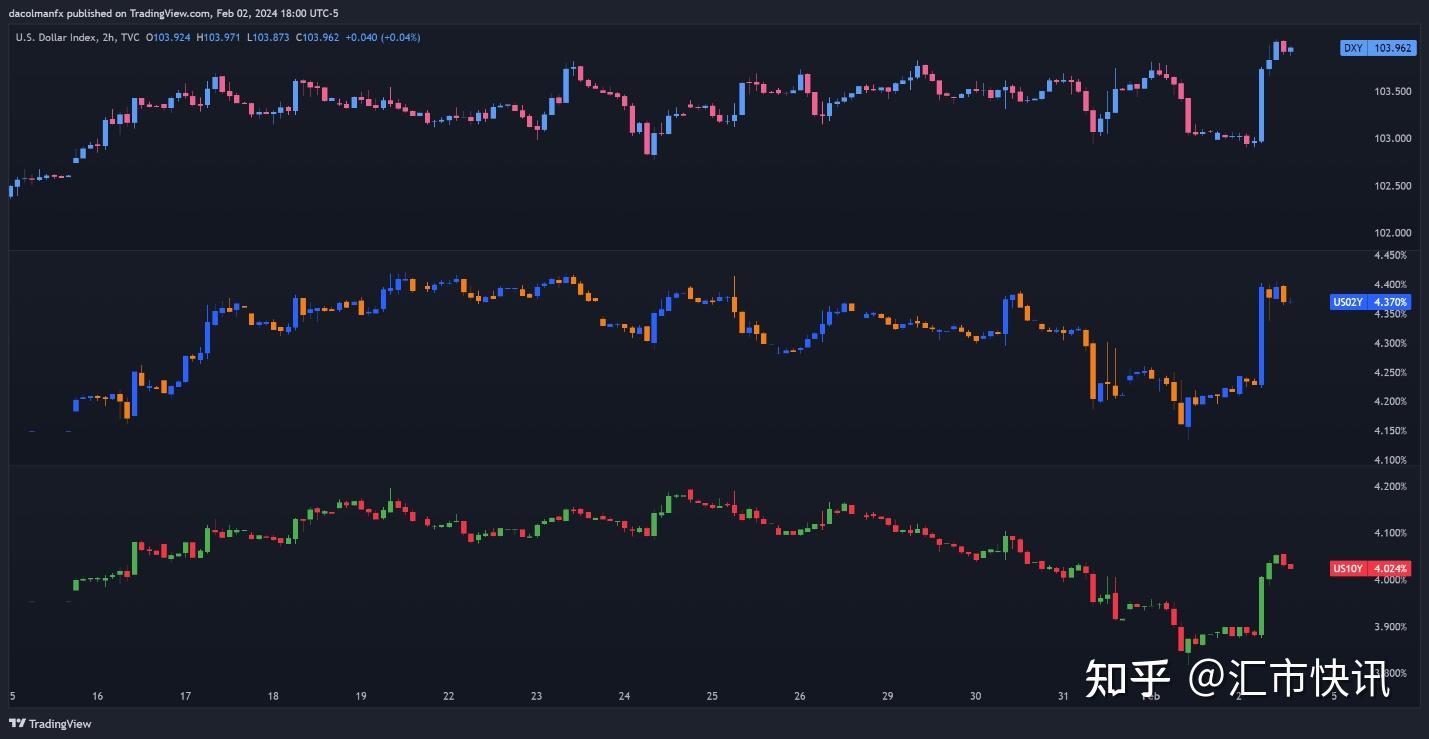Click the 30 date label on time axis

click(x=975, y=696)
